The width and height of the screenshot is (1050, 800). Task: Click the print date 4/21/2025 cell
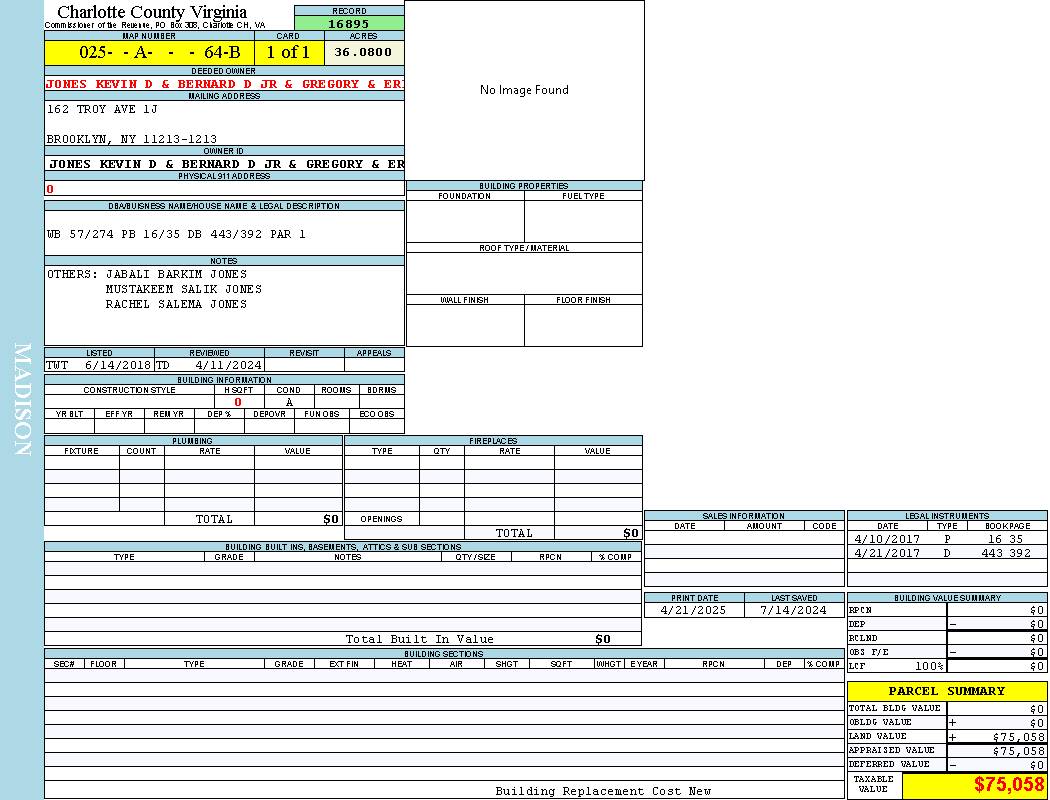[694, 610]
